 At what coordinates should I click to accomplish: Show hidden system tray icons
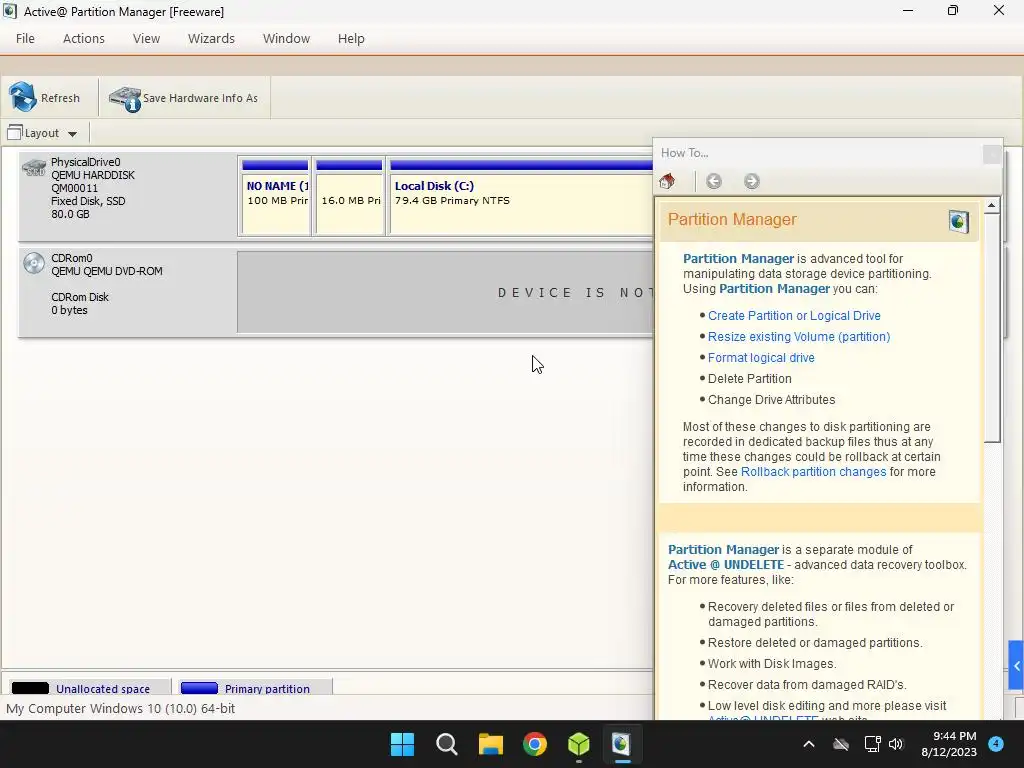point(808,744)
